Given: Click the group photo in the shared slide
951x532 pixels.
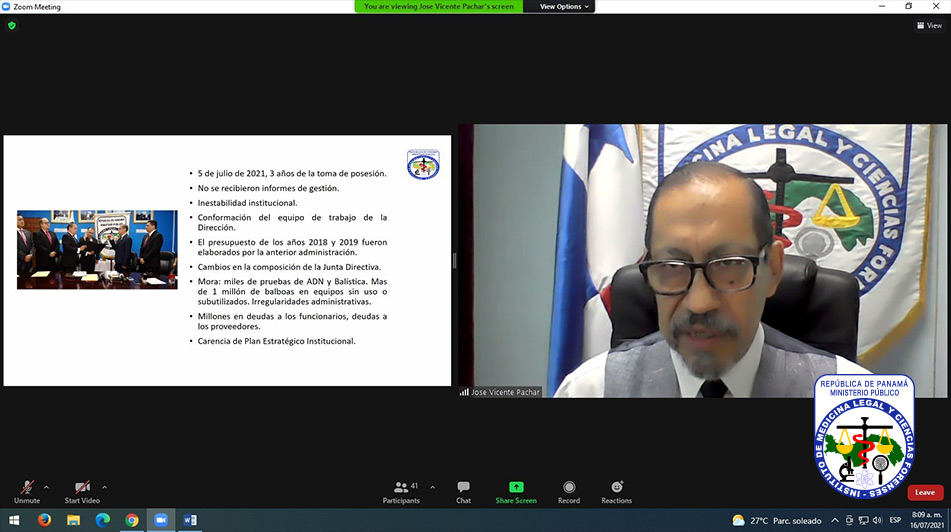Looking at the screenshot, I should click(97, 249).
